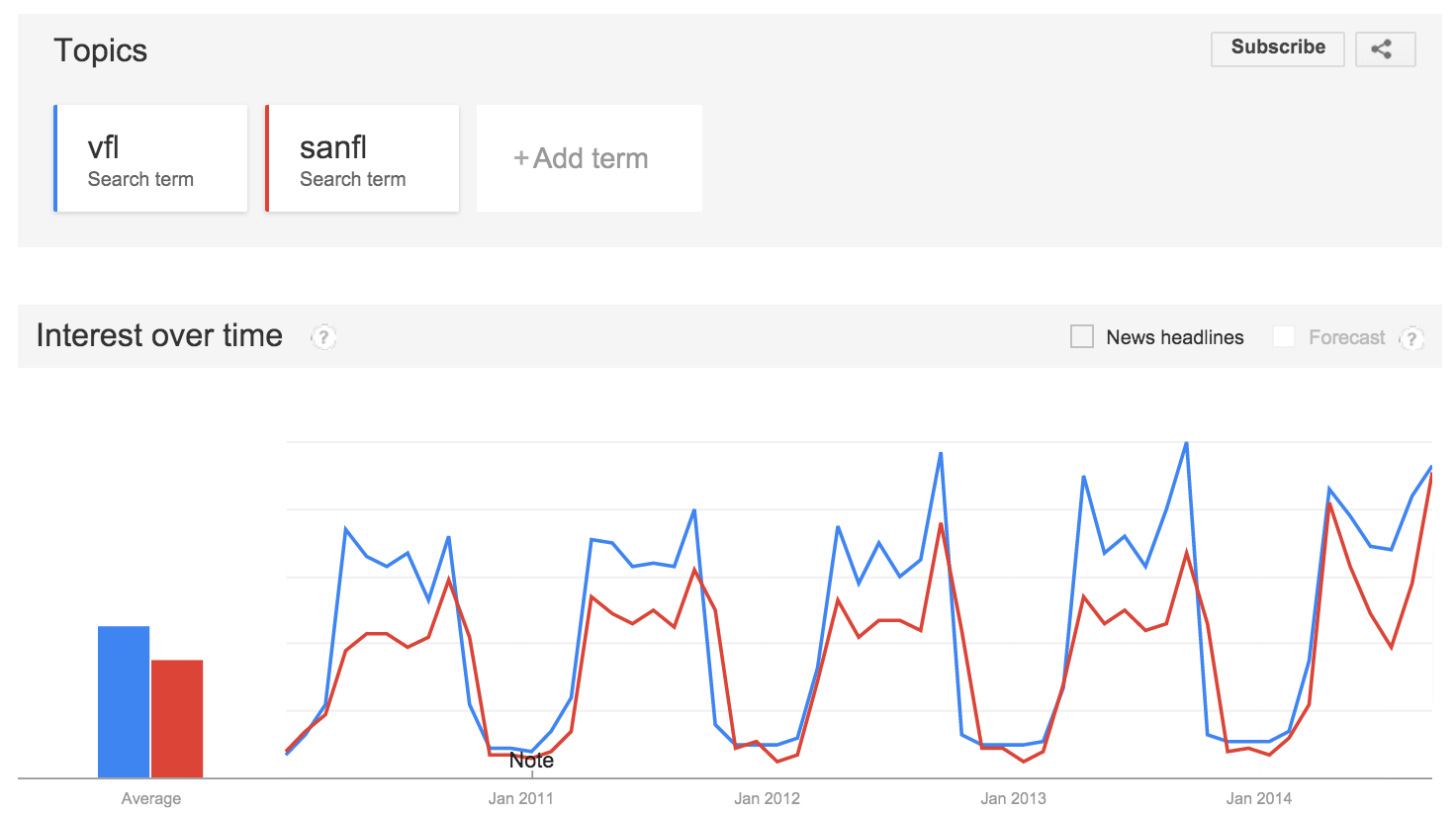Click the Topics heading
The width and height of the screenshot is (1456, 815).
100,50
